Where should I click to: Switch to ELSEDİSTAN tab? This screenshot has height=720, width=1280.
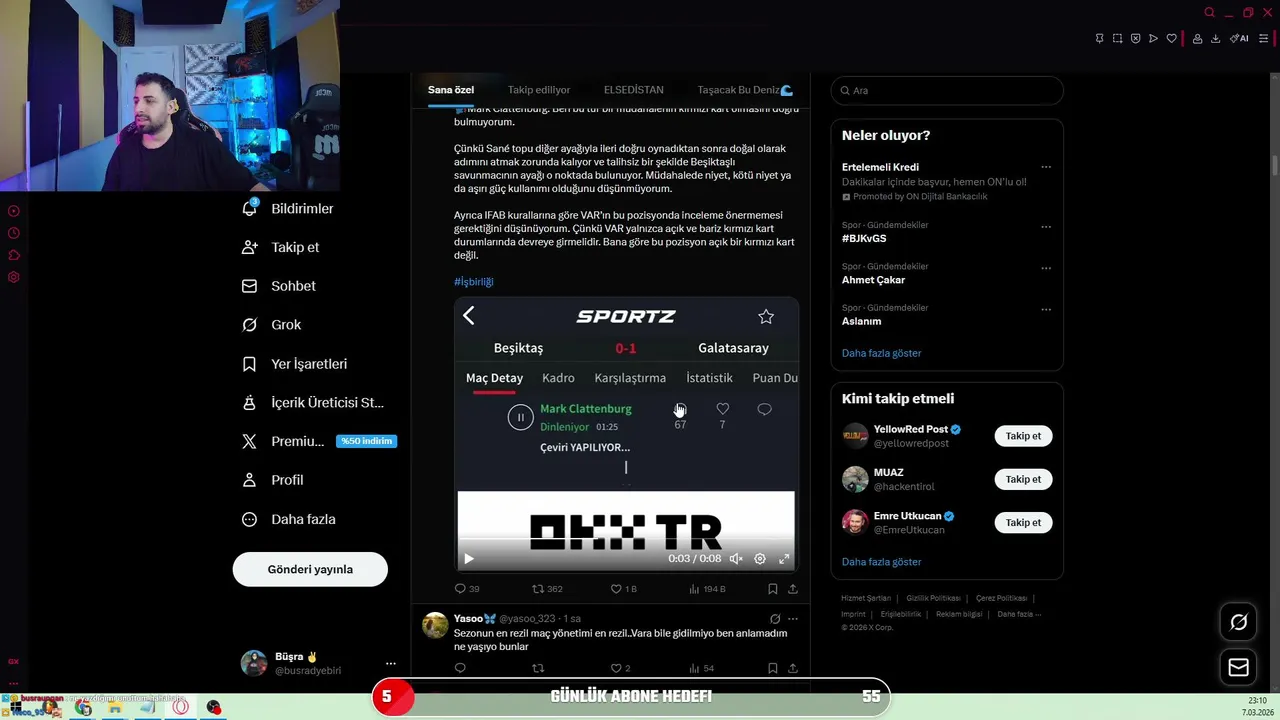coord(633,90)
